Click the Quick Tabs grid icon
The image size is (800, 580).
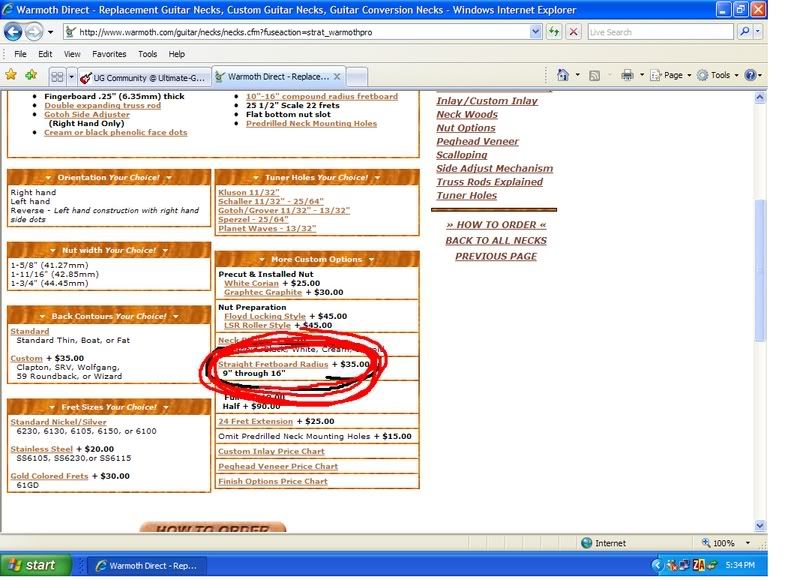click(57, 77)
